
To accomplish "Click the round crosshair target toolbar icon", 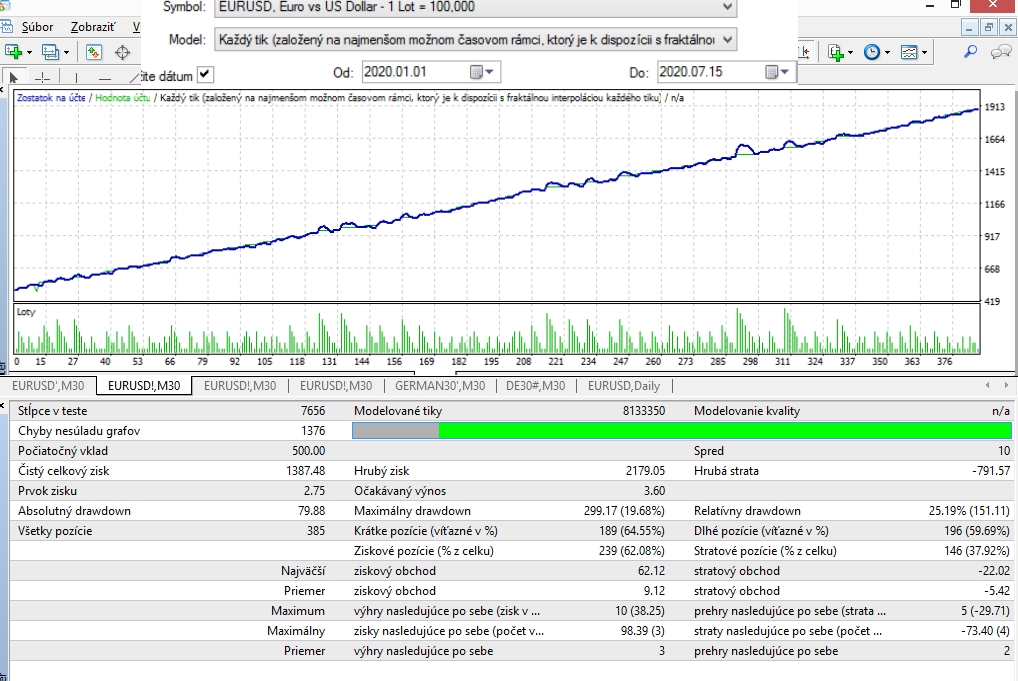I will click(x=122, y=52).
